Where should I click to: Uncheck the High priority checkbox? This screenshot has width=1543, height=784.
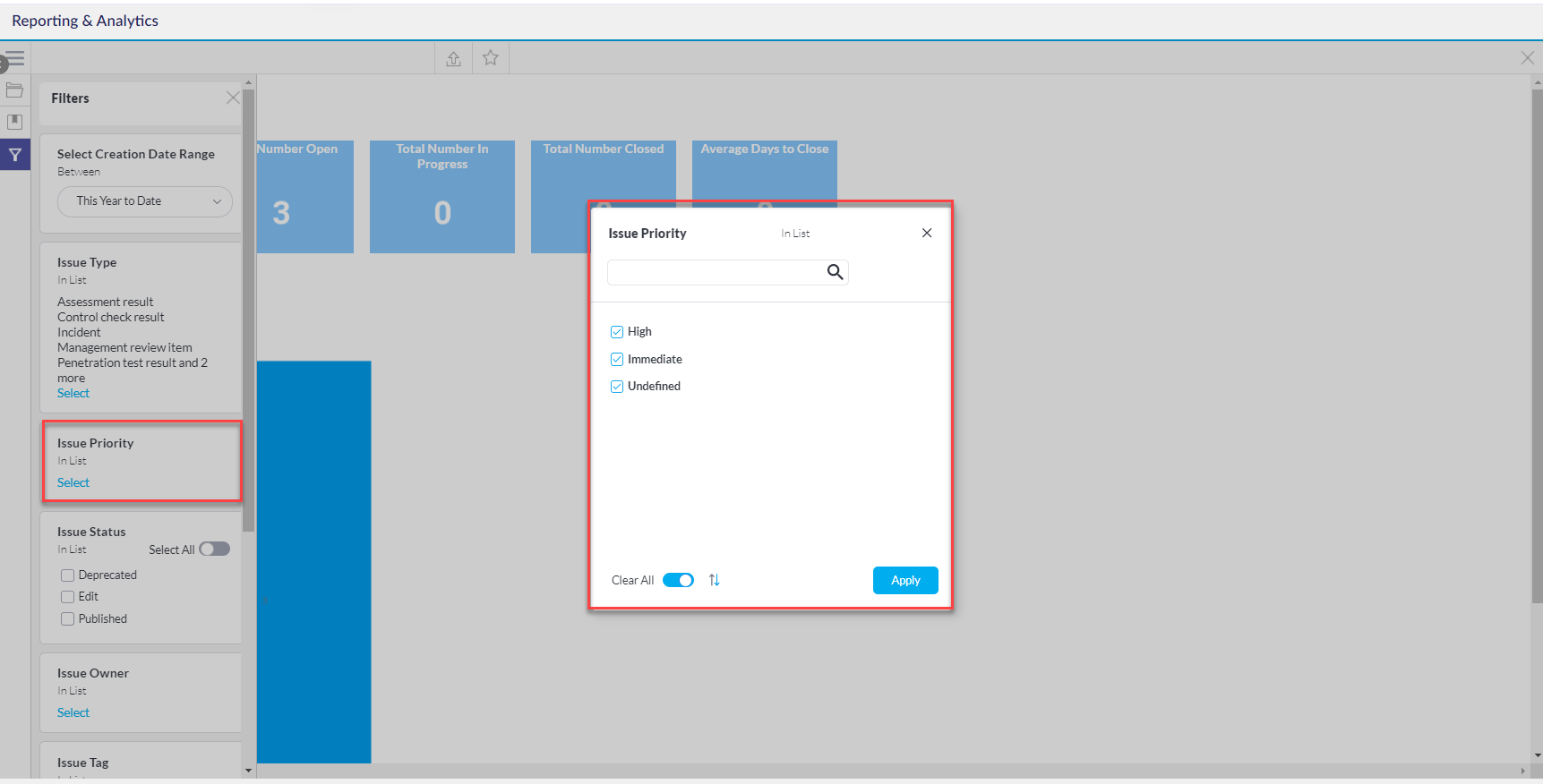click(617, 332)
